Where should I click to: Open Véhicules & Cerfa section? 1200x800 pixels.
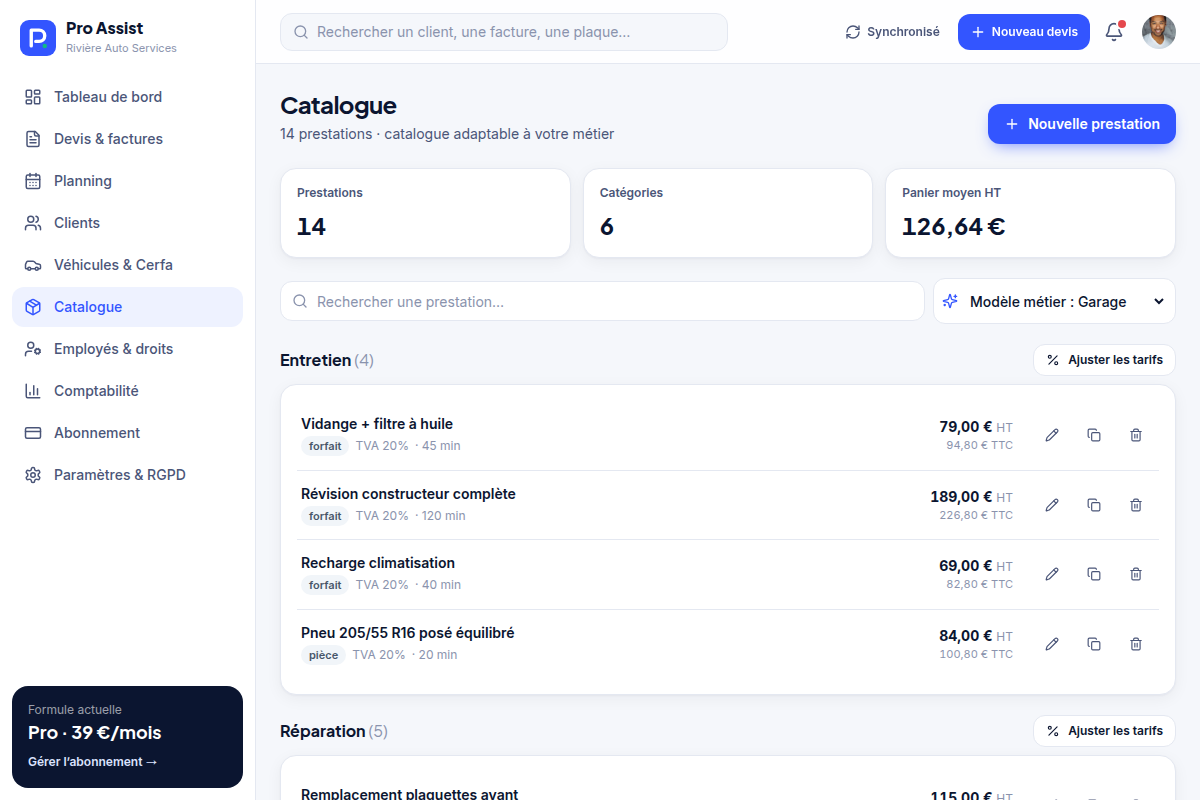(x=127, y=265)
